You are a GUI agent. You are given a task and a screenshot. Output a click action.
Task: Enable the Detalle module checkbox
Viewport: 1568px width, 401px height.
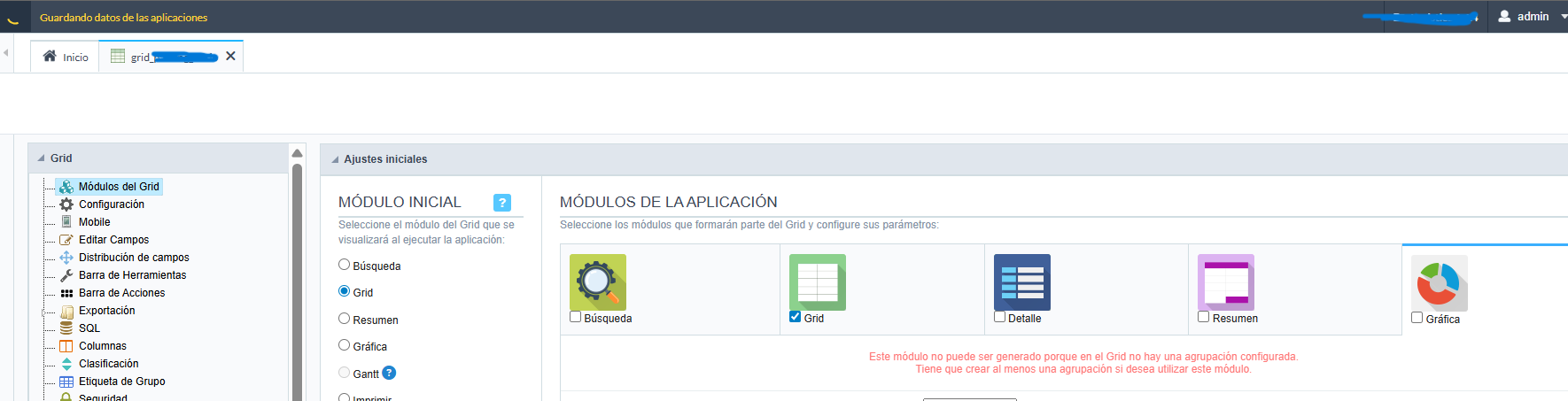pyautogui.click(x=1000, y=317)
